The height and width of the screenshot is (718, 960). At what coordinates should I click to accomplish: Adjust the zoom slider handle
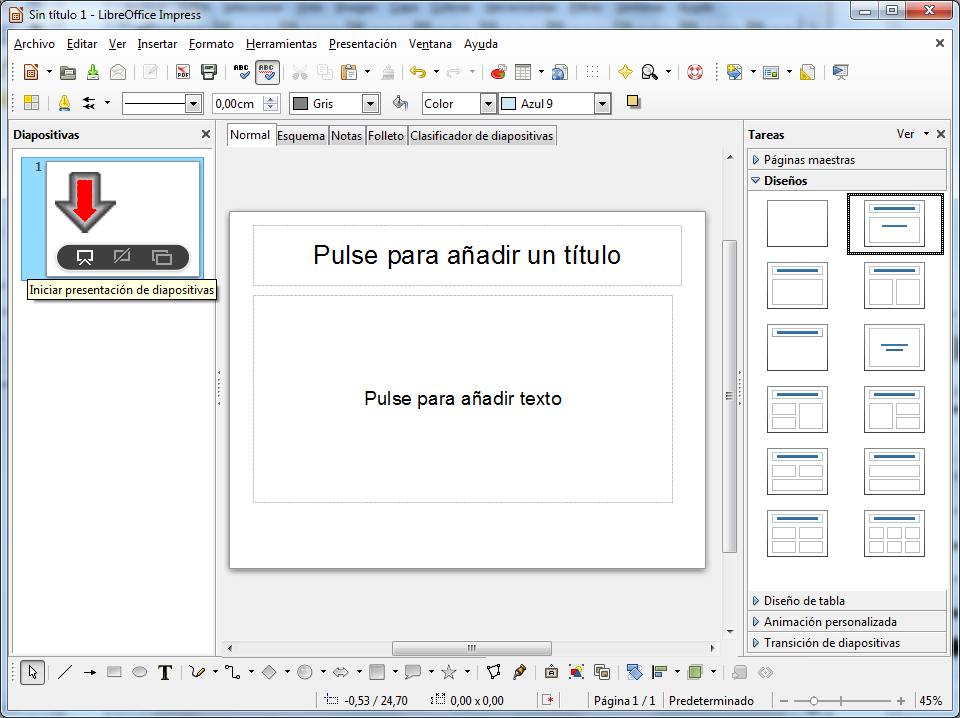point(814,701)
